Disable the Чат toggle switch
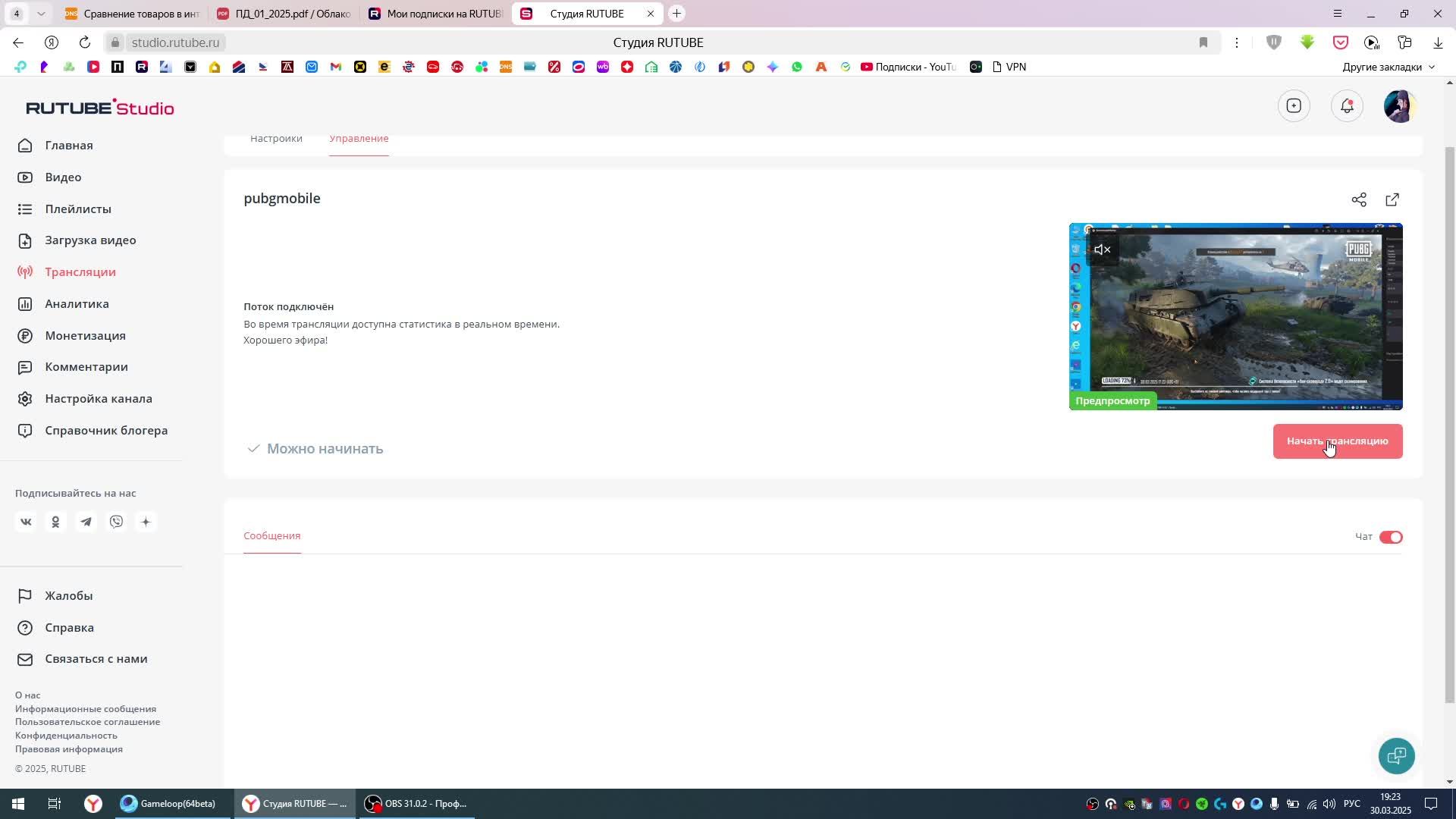 pyautogui.click(x=1391, y=537)
